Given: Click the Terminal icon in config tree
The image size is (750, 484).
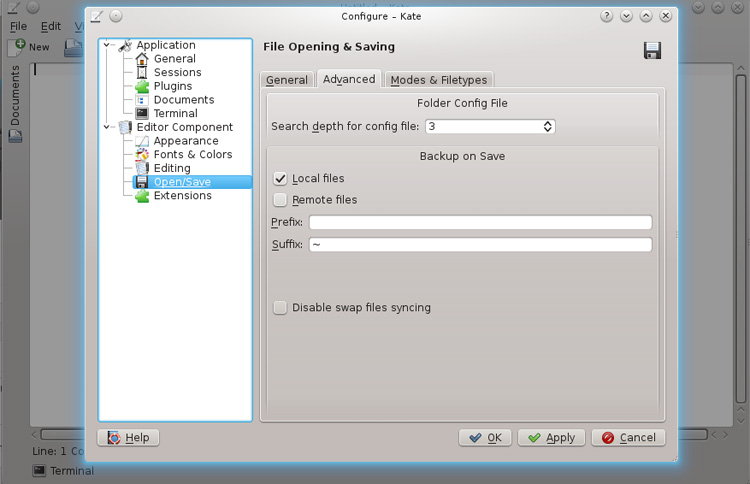Looking at the screenshot, I should [142, 113].
